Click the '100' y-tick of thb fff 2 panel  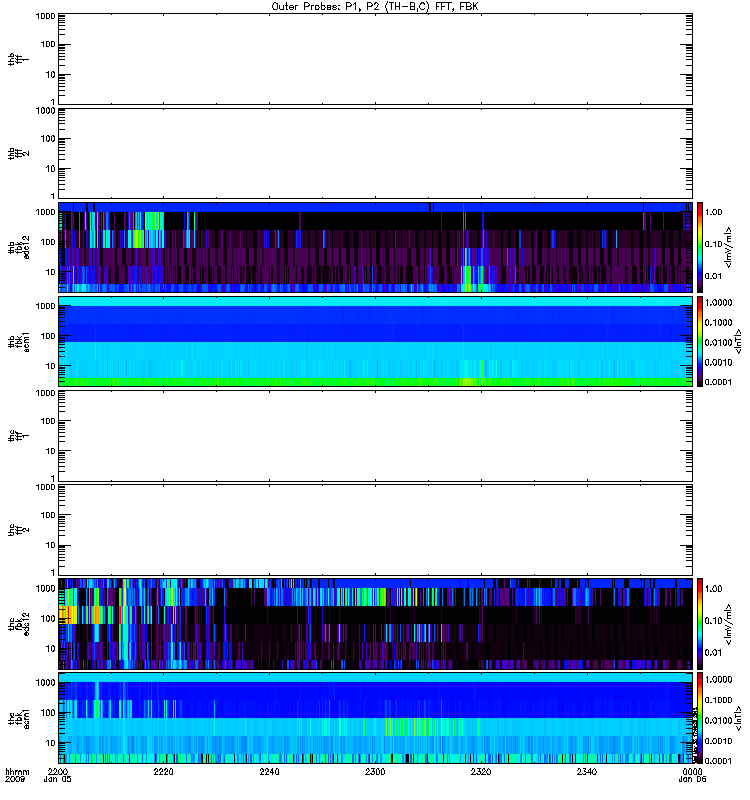(x=48, y=139)
